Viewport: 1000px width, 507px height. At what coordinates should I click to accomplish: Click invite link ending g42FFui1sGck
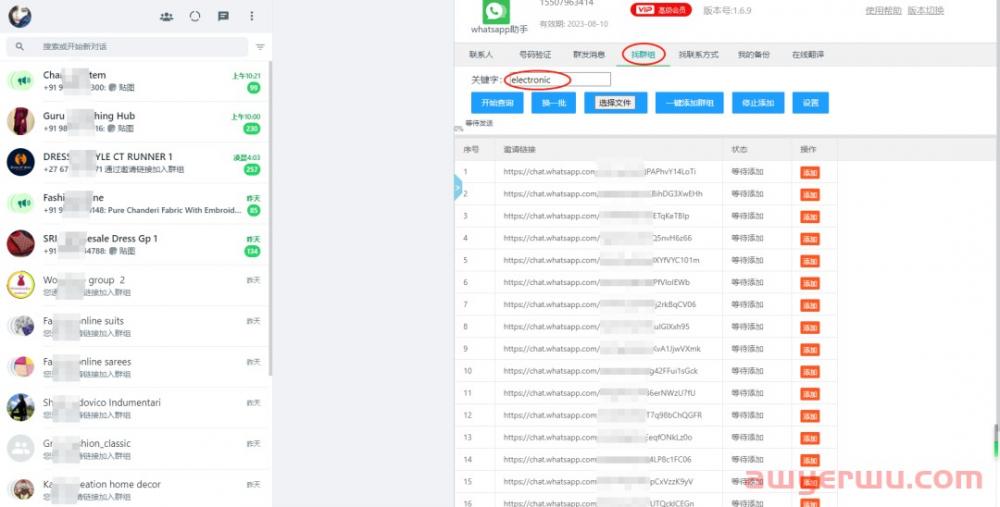pos(600,371)
